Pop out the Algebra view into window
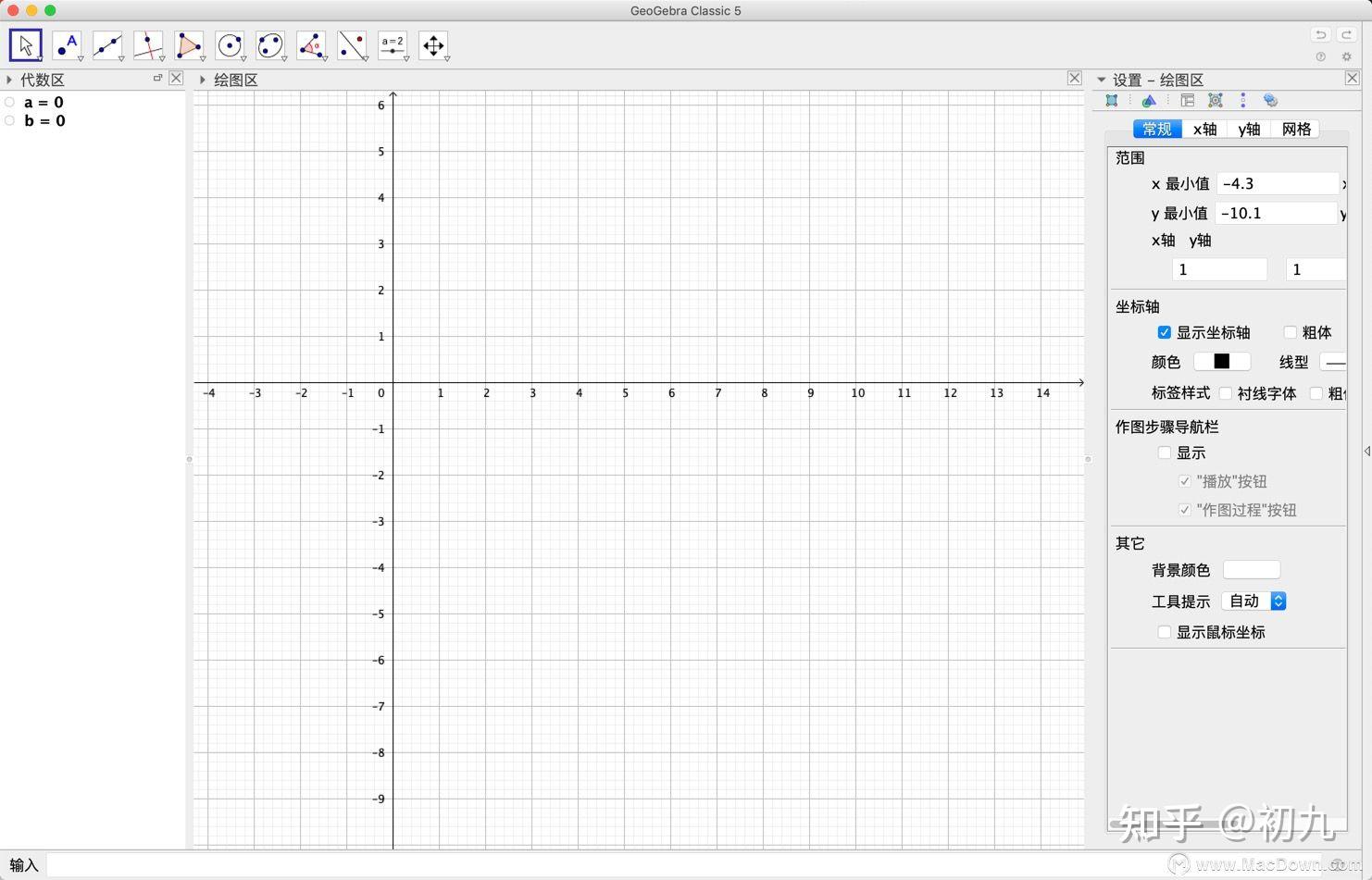The width and height of the screenshot is (1372, 880). tap(157, 78)
